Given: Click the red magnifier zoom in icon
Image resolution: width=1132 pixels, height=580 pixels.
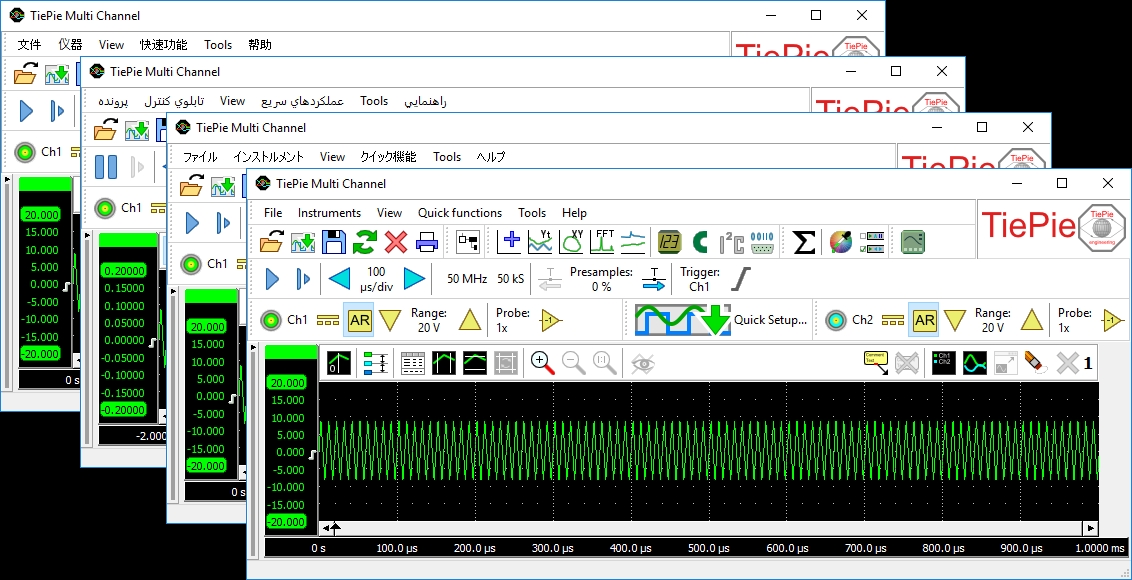Looking at the screenshot, I should (543, 362).
